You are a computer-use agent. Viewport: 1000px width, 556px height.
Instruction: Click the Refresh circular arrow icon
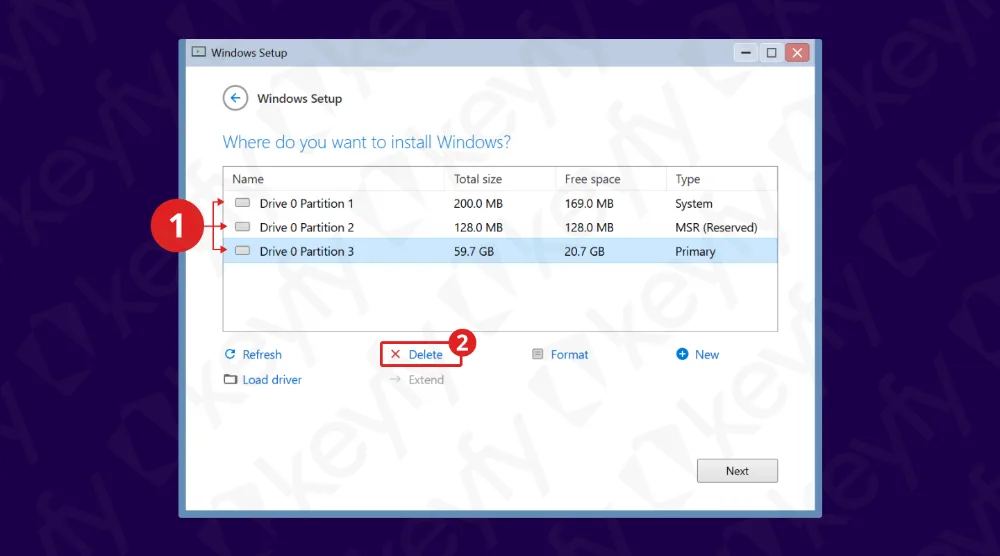(x=230, y=354)
